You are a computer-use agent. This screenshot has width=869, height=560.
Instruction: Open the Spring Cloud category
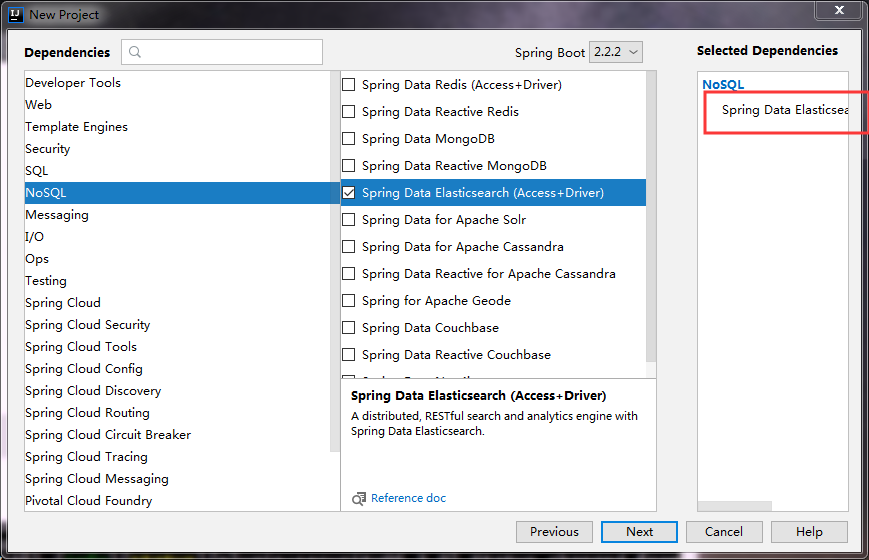177,303
